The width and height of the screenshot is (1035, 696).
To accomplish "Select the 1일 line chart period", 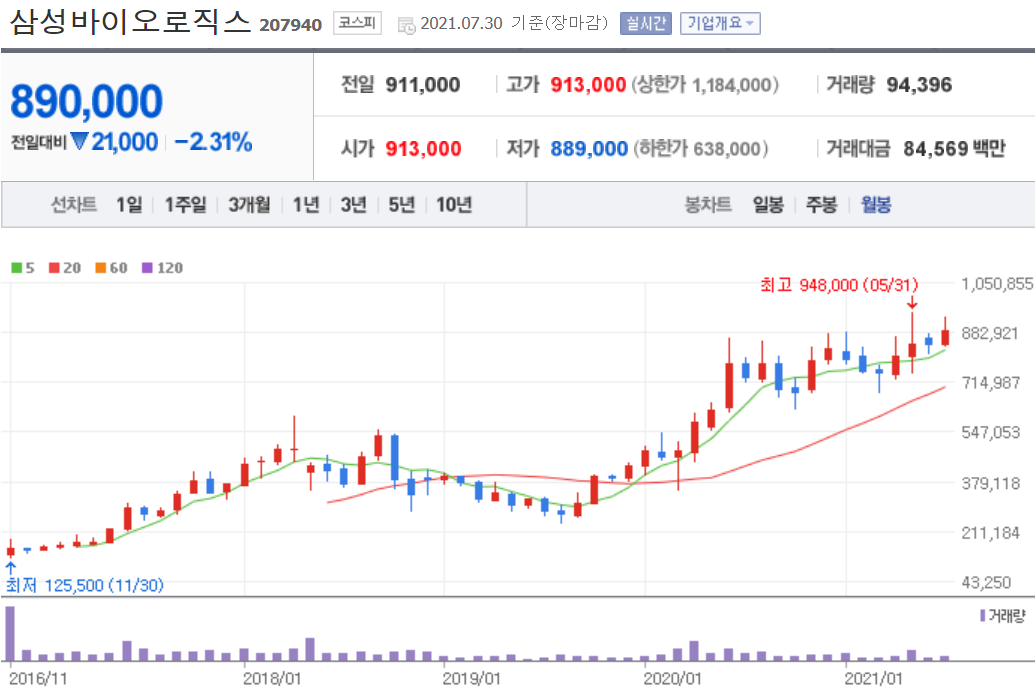I will [129, 205].
